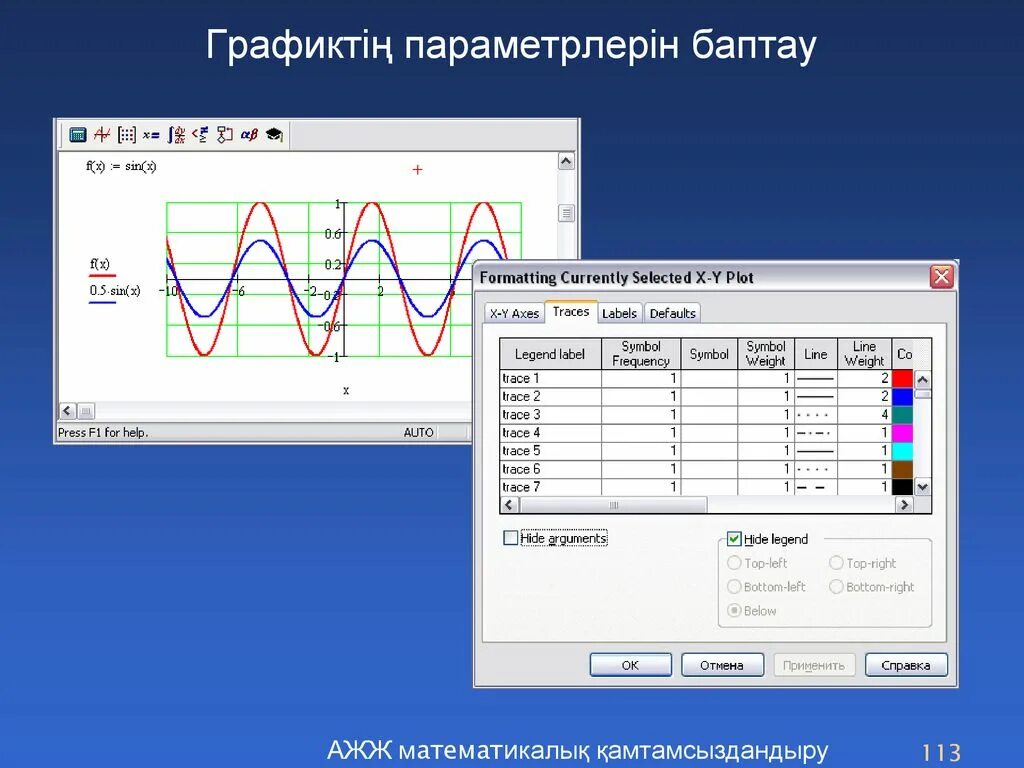Switch to the Labels tab

[619, 313]
